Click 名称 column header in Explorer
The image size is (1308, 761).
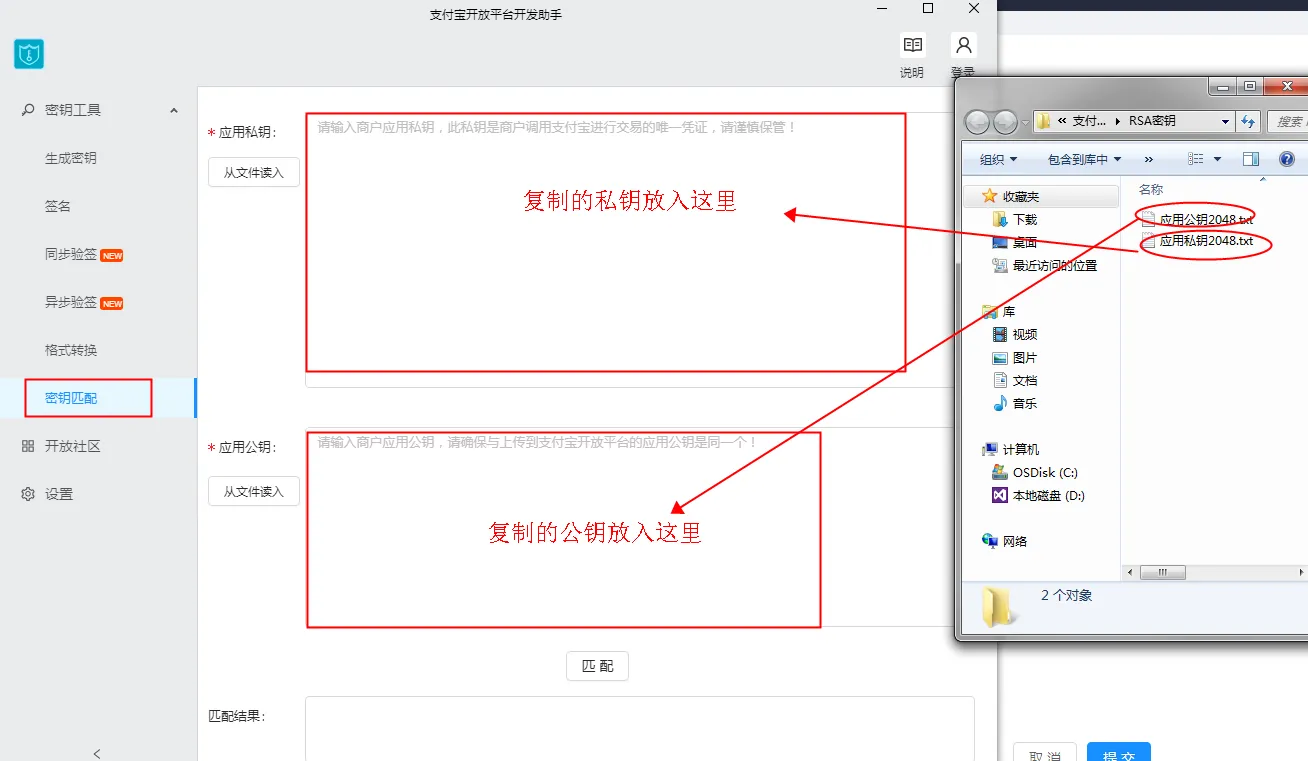[x=1151, y=189]
